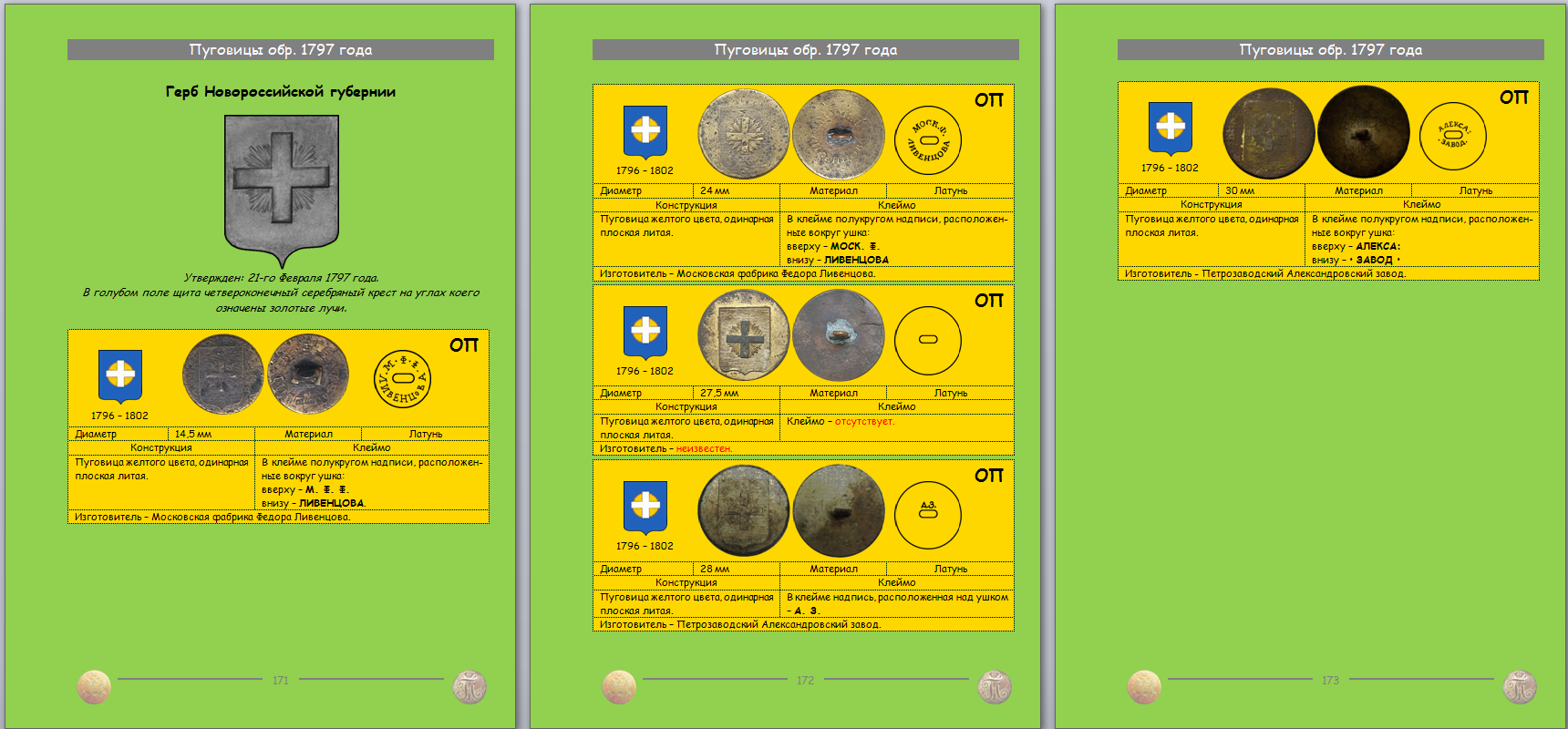This screenshot has height=729, width=1568.
Task: Click the red 'неизвестен' manufacturer text
Action: [x=704, y=448]
